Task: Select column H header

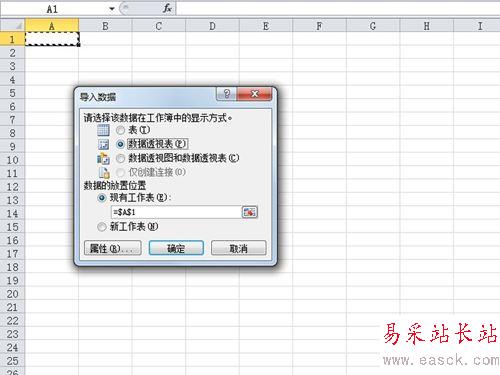Action: 427,26
